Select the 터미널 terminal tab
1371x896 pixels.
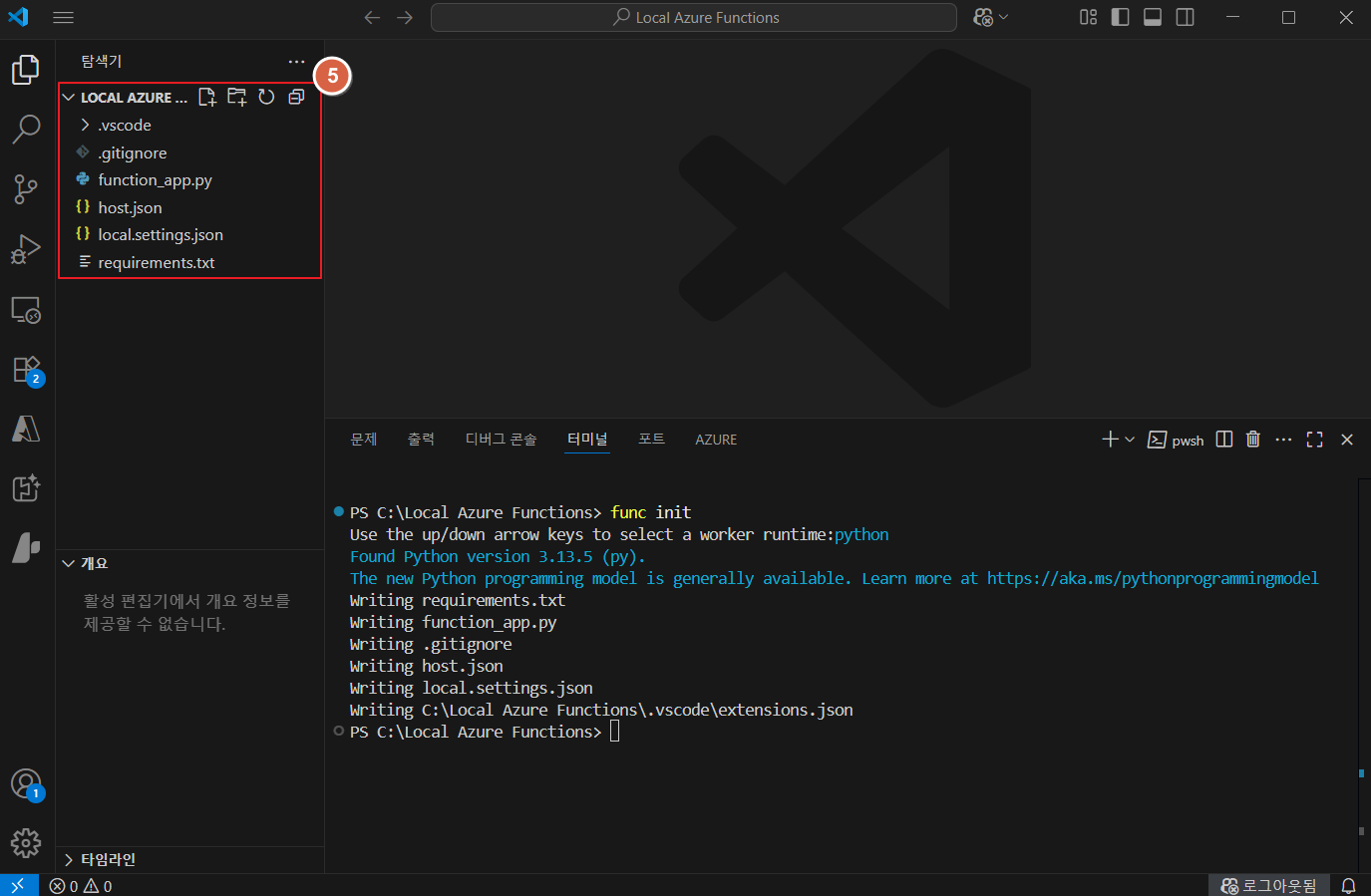click(x=587, y=440)
